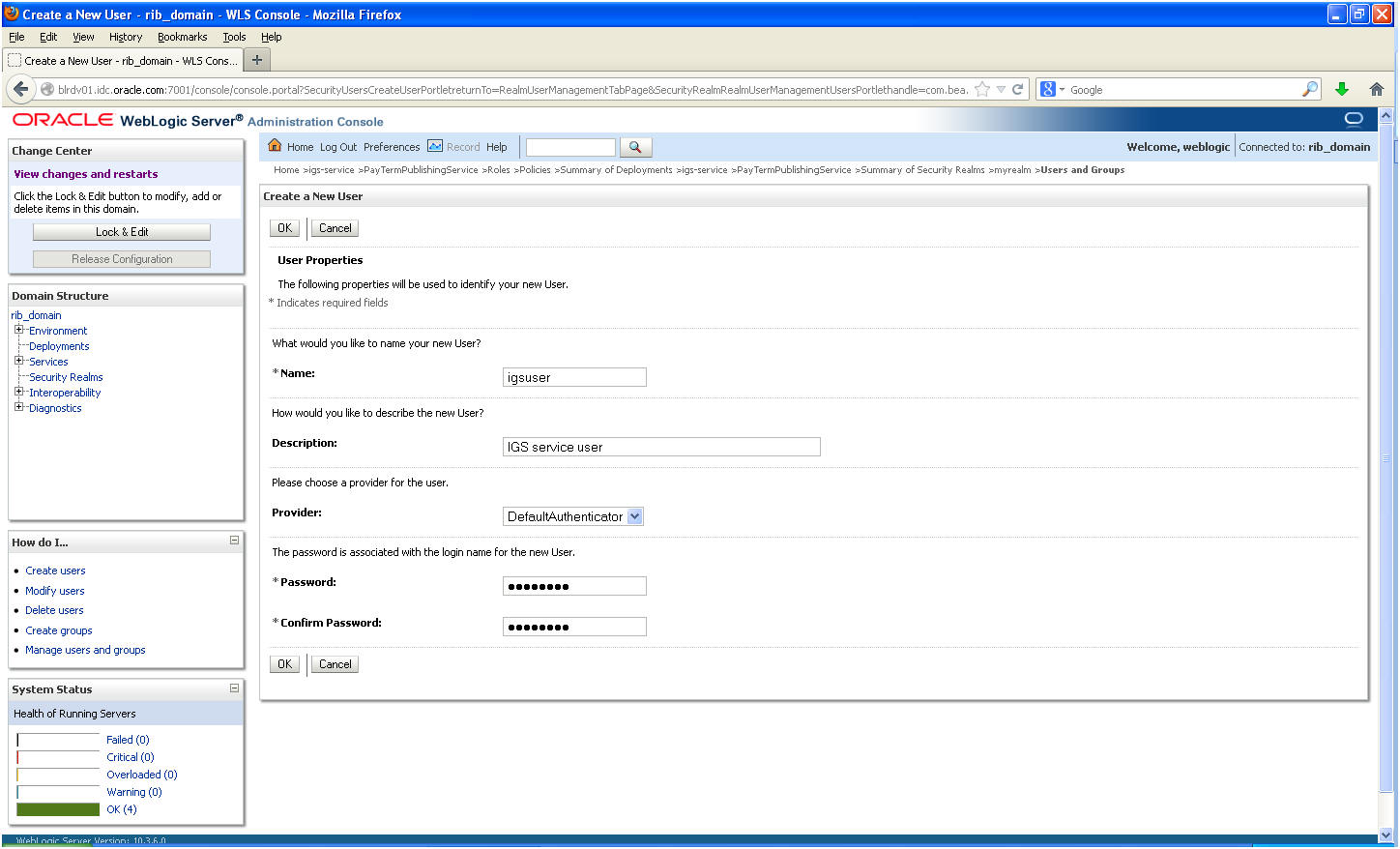1400x849 pixels.
Task: Expand the Environment tree node
Action: click(18, 330)
